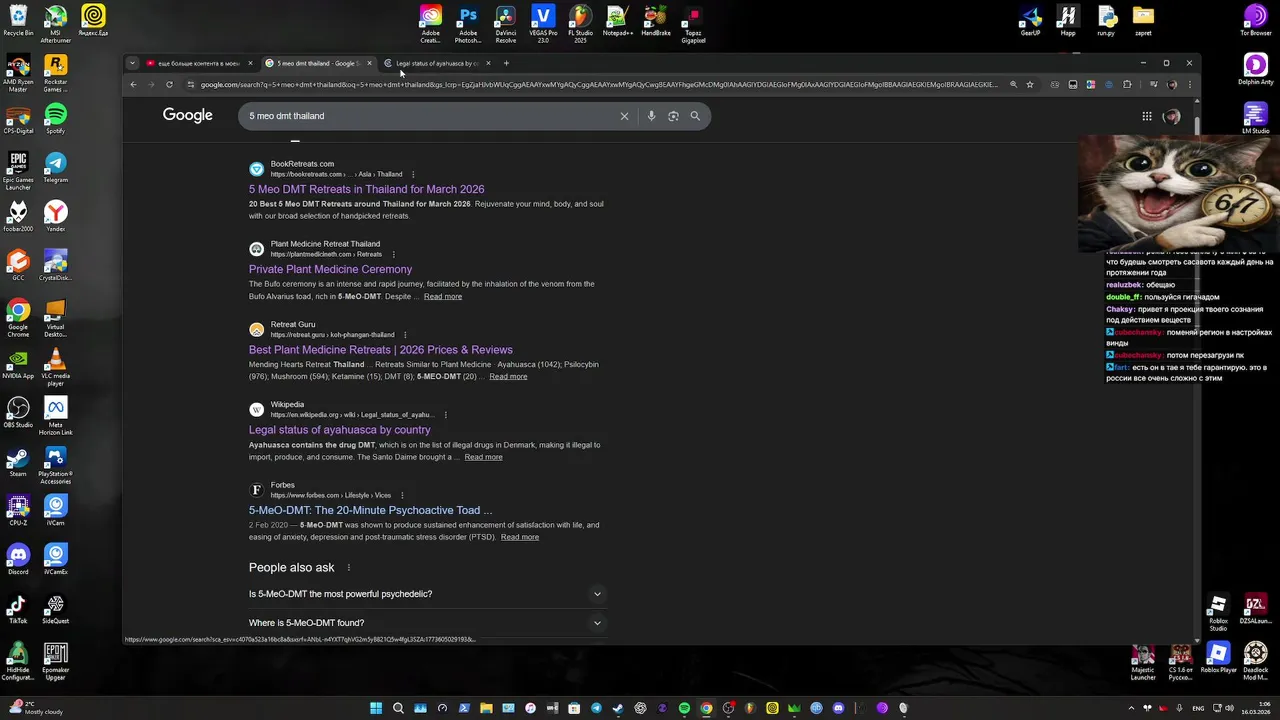This screenshot has height=720, width=1280.
Task: Open taskbar weather widget 'Mostly cloudy'
Action: (34, 708)
